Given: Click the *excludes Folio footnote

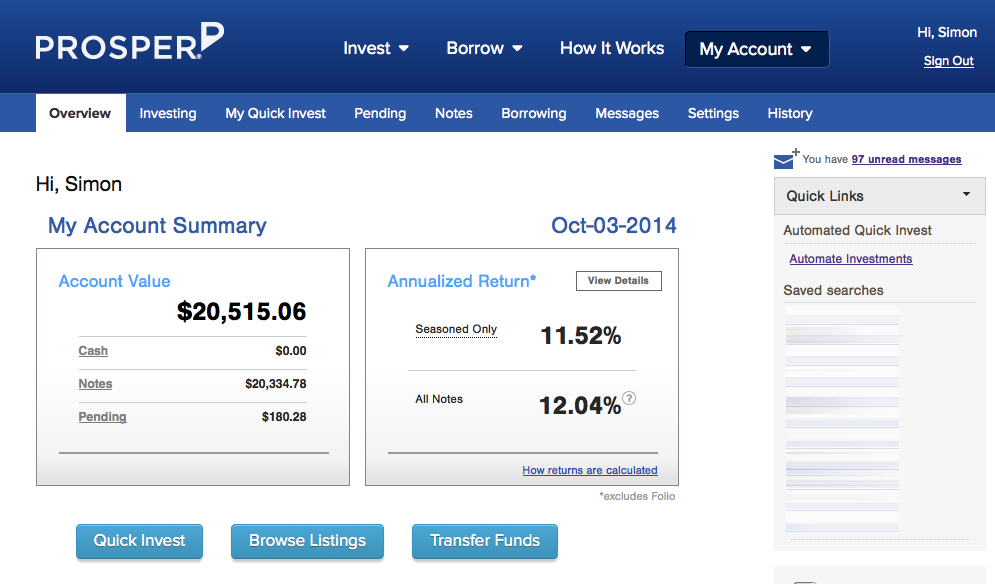Looking at the screenshot, I should [637, 496].
